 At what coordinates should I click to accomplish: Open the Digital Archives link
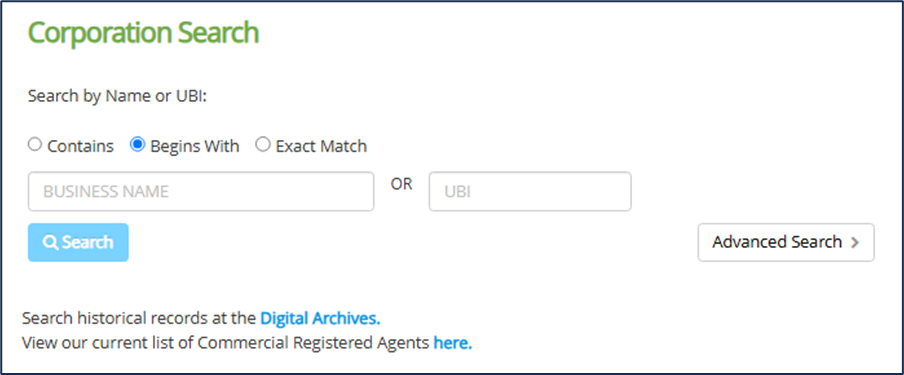320,318
